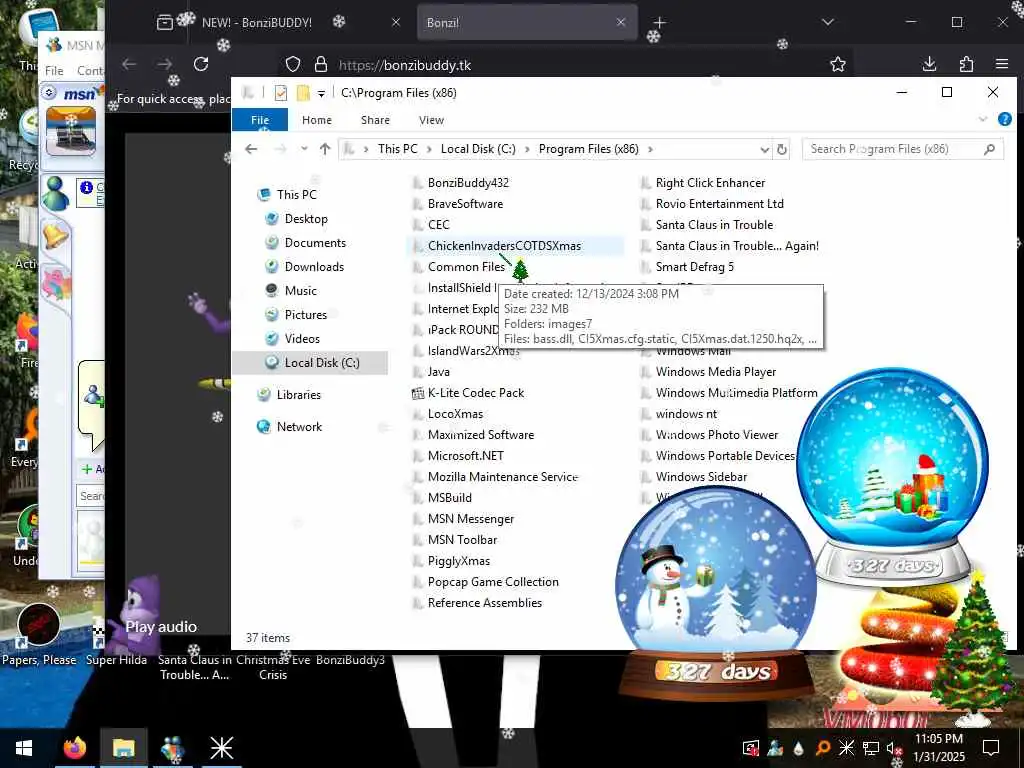
Task: Open Firefox downloads panel
Action: pyautogui.click(x=929, y=64)
